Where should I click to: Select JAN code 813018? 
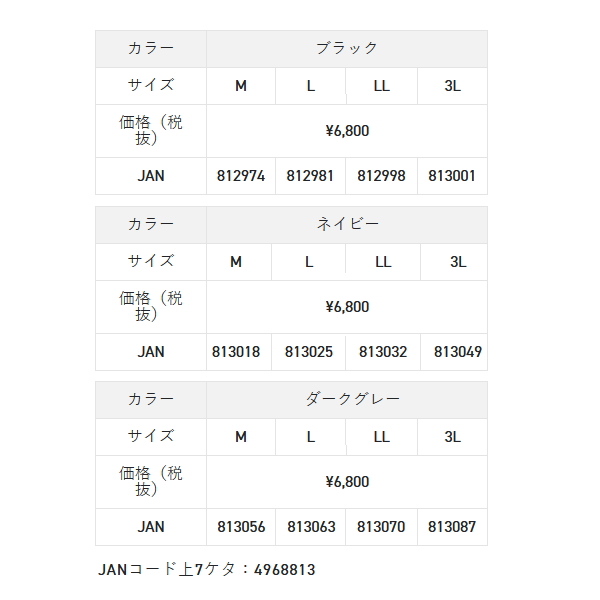236,352
